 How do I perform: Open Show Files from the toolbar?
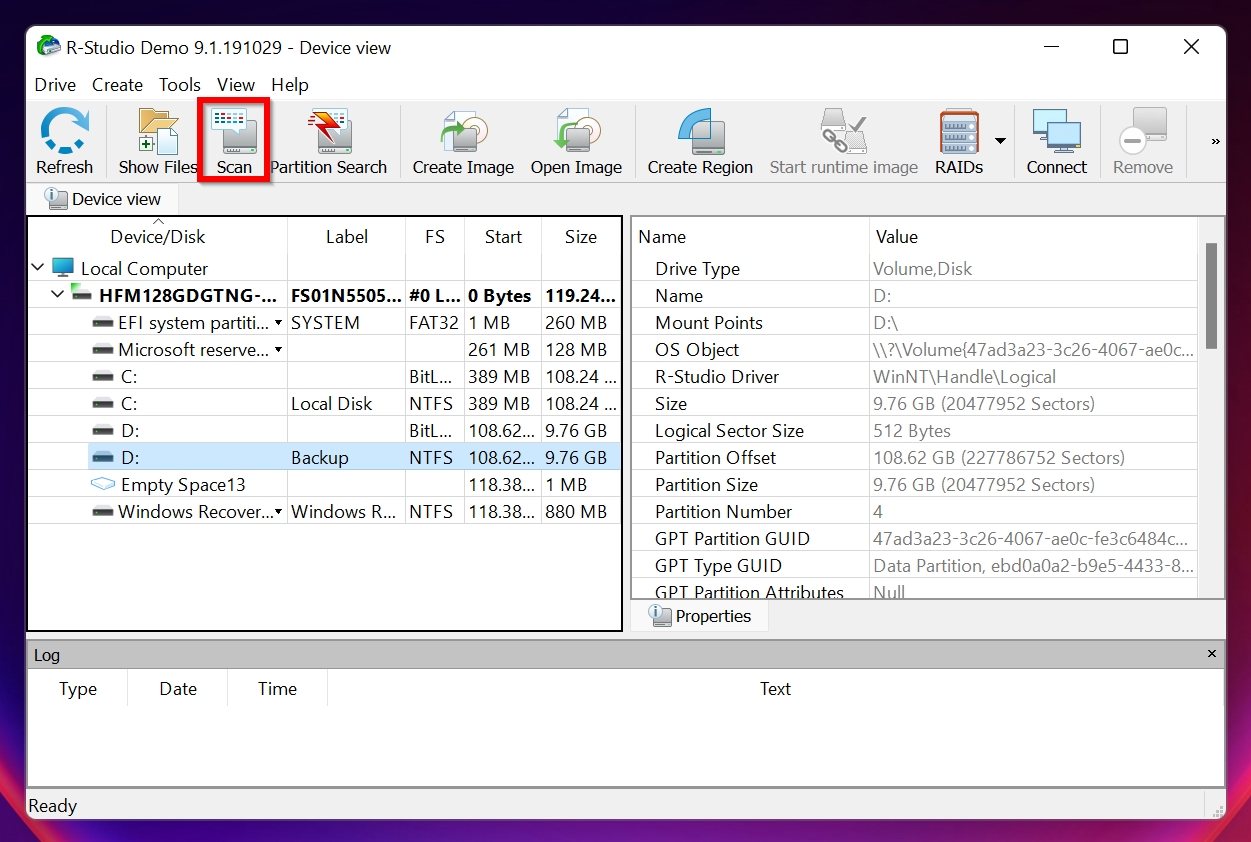click(157, 142)
